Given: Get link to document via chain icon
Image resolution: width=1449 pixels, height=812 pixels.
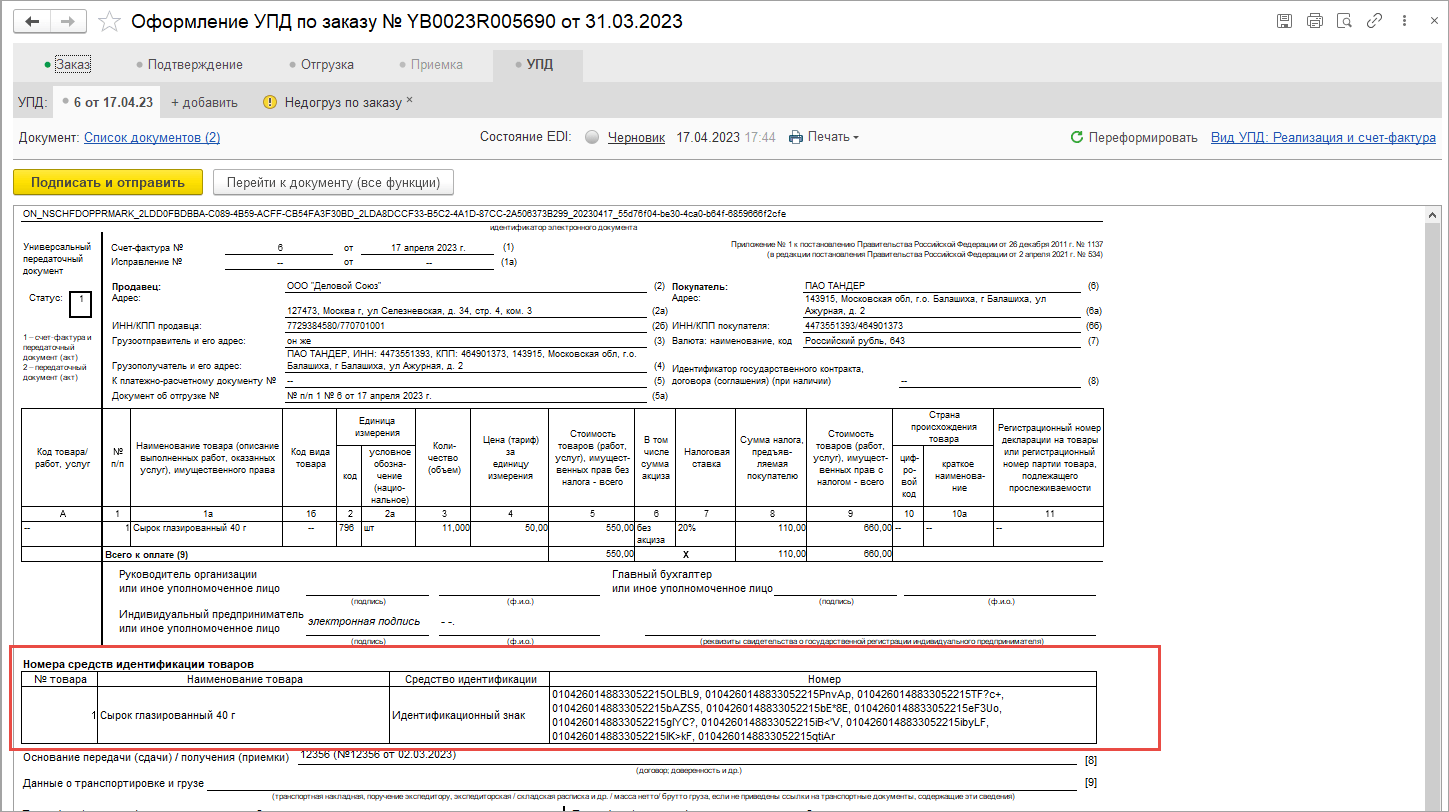Looking at the screenshot, I should pyautogui.click(x=1375, y=21).
